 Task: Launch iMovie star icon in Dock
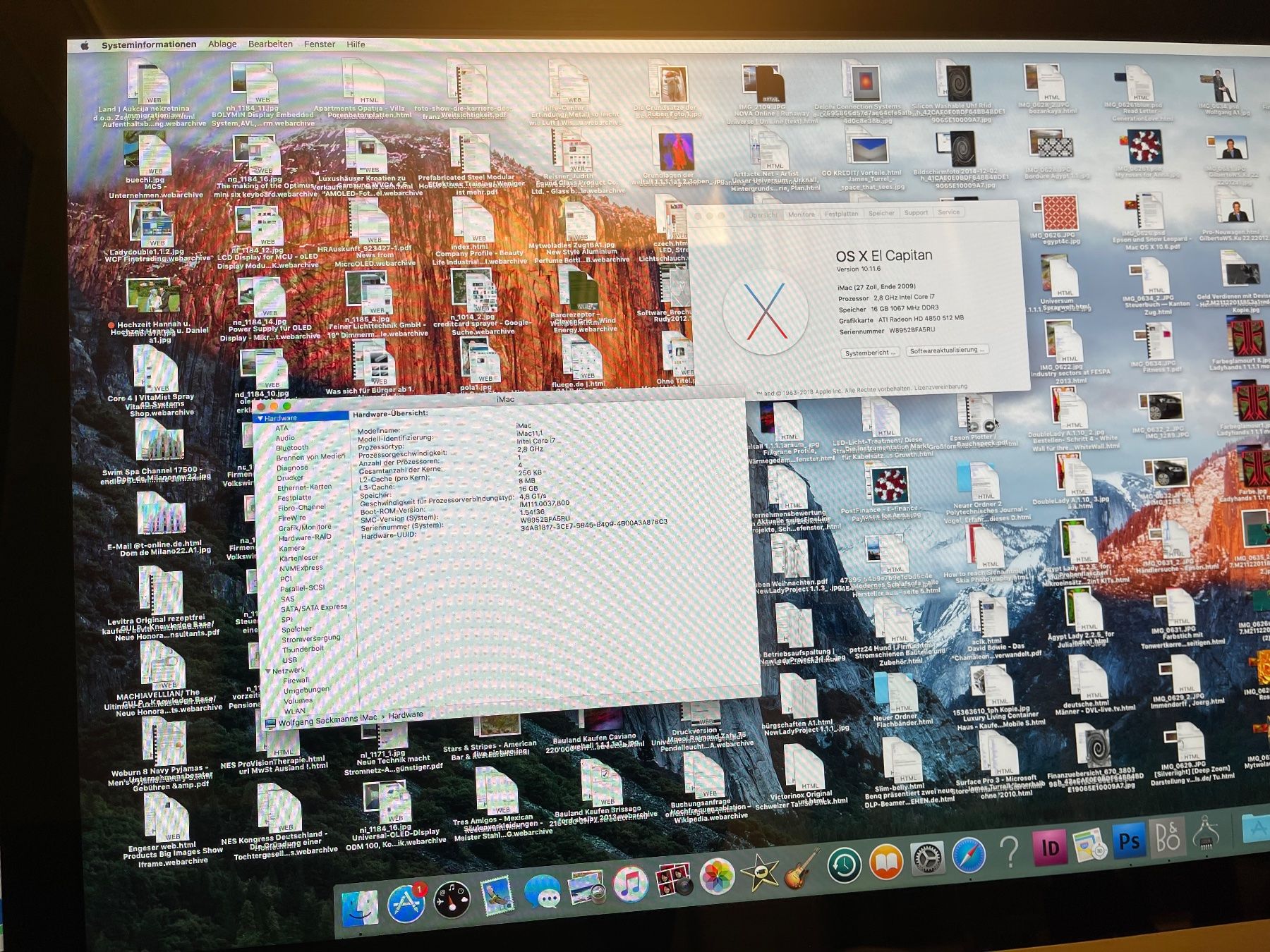tap(760, 873)
